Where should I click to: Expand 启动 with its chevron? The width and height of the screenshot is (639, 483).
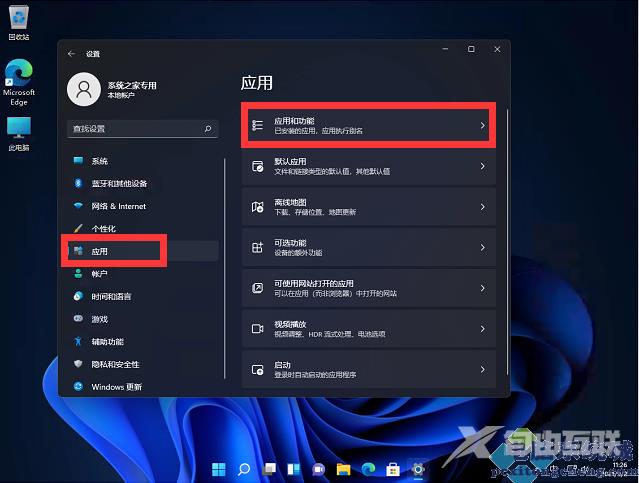(483, 369)
